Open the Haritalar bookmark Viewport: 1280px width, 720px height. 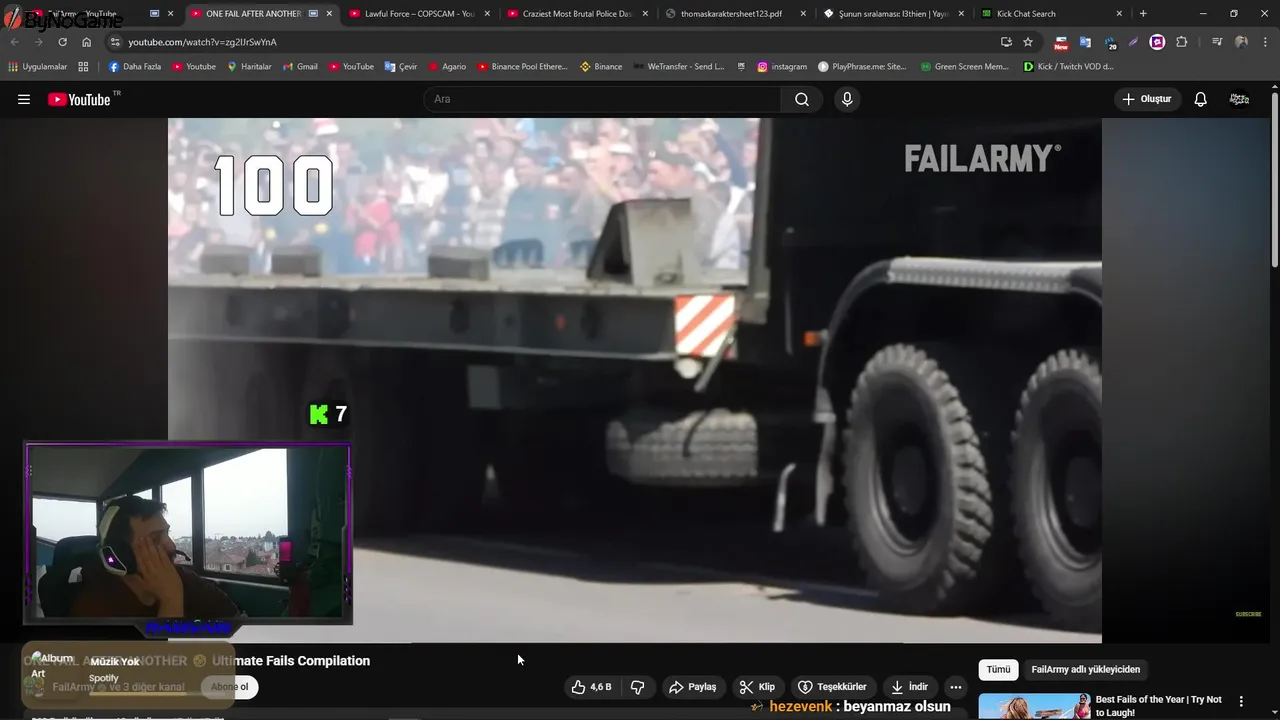click(249, 66)
